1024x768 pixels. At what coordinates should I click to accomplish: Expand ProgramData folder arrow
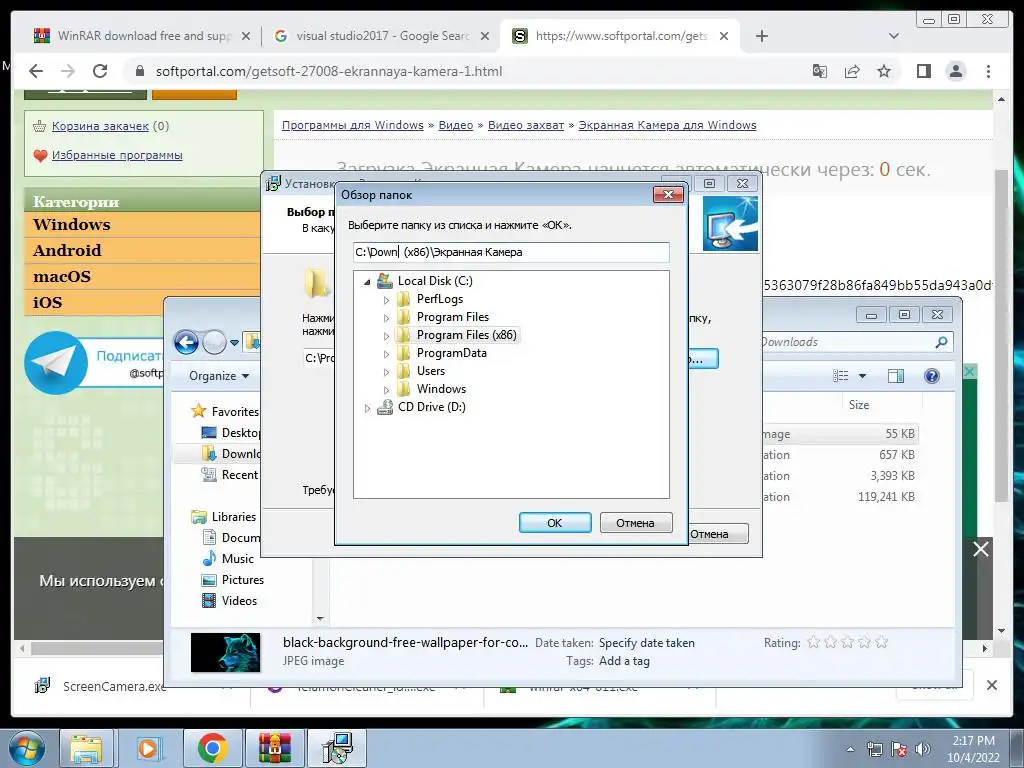point(386,354)
